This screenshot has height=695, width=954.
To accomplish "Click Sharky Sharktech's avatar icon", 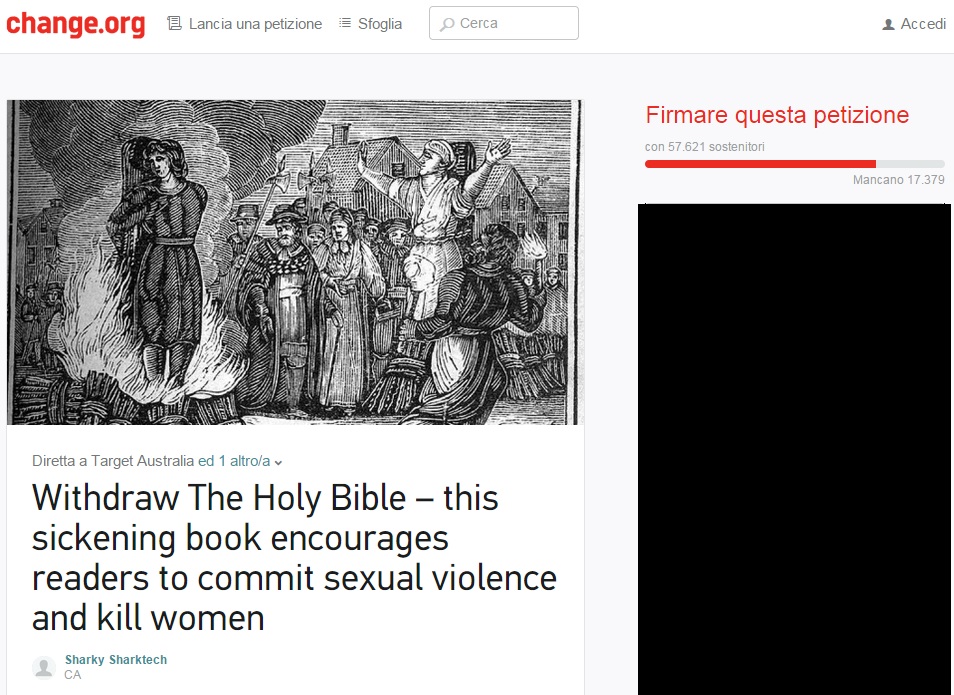I will tap(44, 667).
